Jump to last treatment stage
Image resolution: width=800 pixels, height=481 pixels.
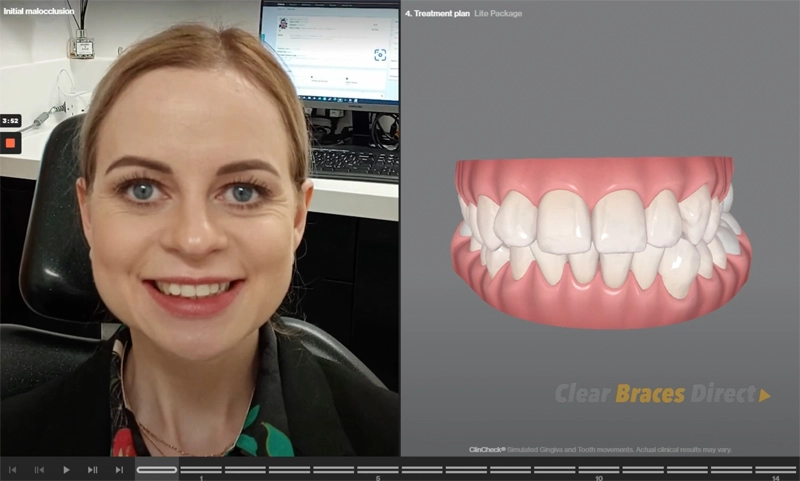pos(119,469)
